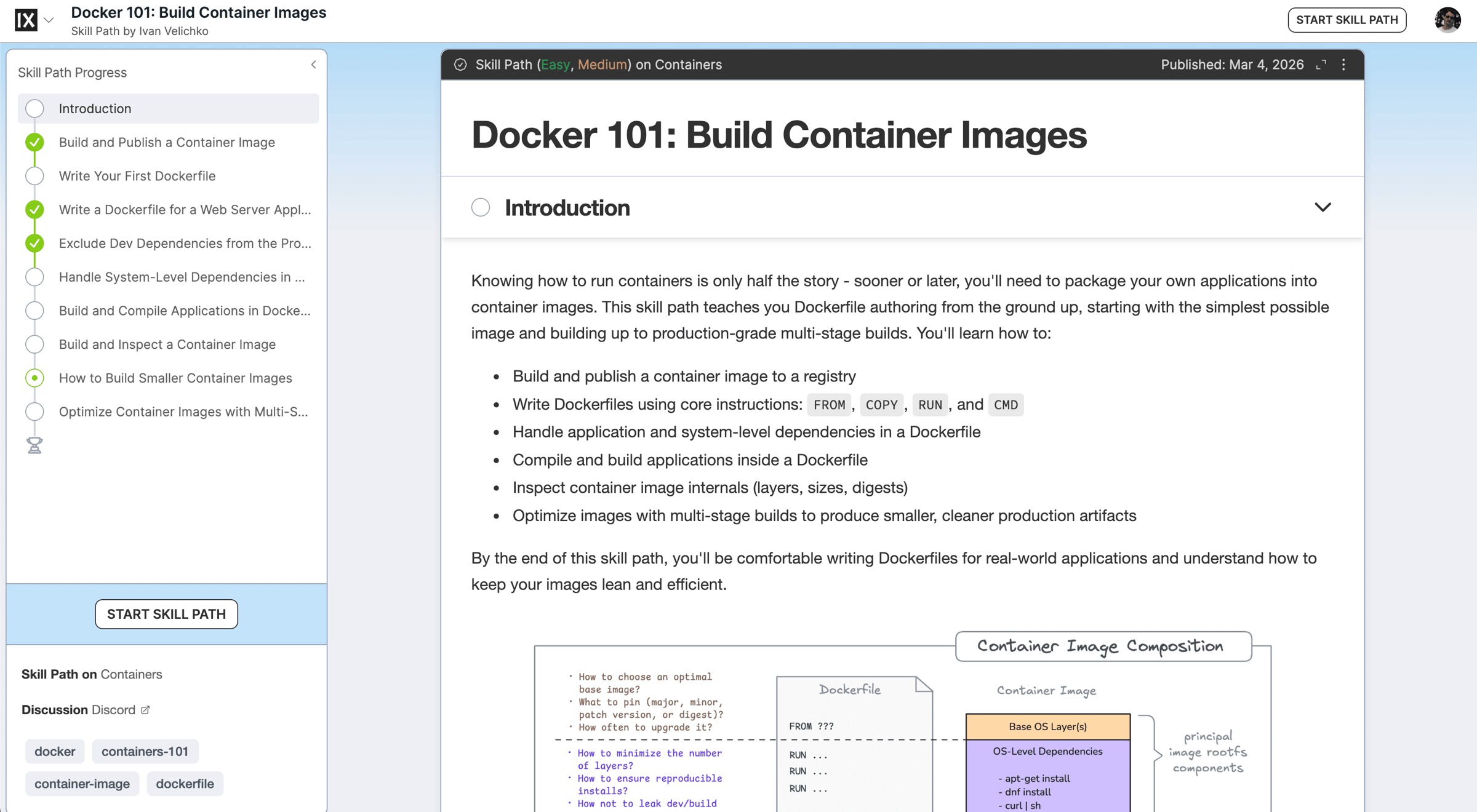Click the user profile avatar
This screenshot has height=812, width=1477.
click(x=1447, y=20)
